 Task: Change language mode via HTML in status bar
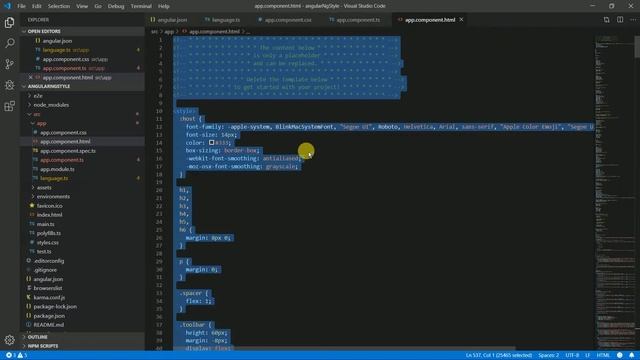[x=603, y=355]
